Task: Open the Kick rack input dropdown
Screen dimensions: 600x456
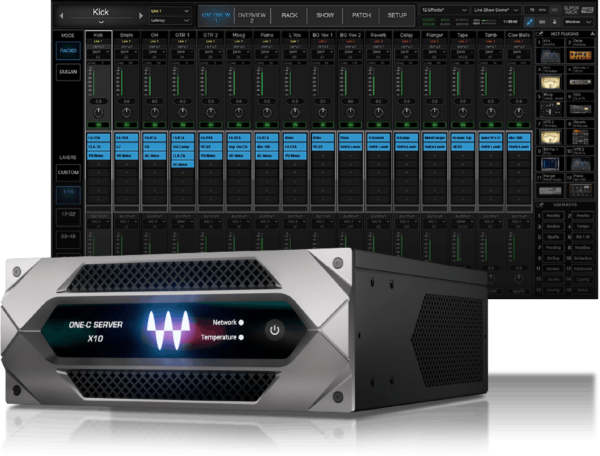Action: [x=98, y=52]
